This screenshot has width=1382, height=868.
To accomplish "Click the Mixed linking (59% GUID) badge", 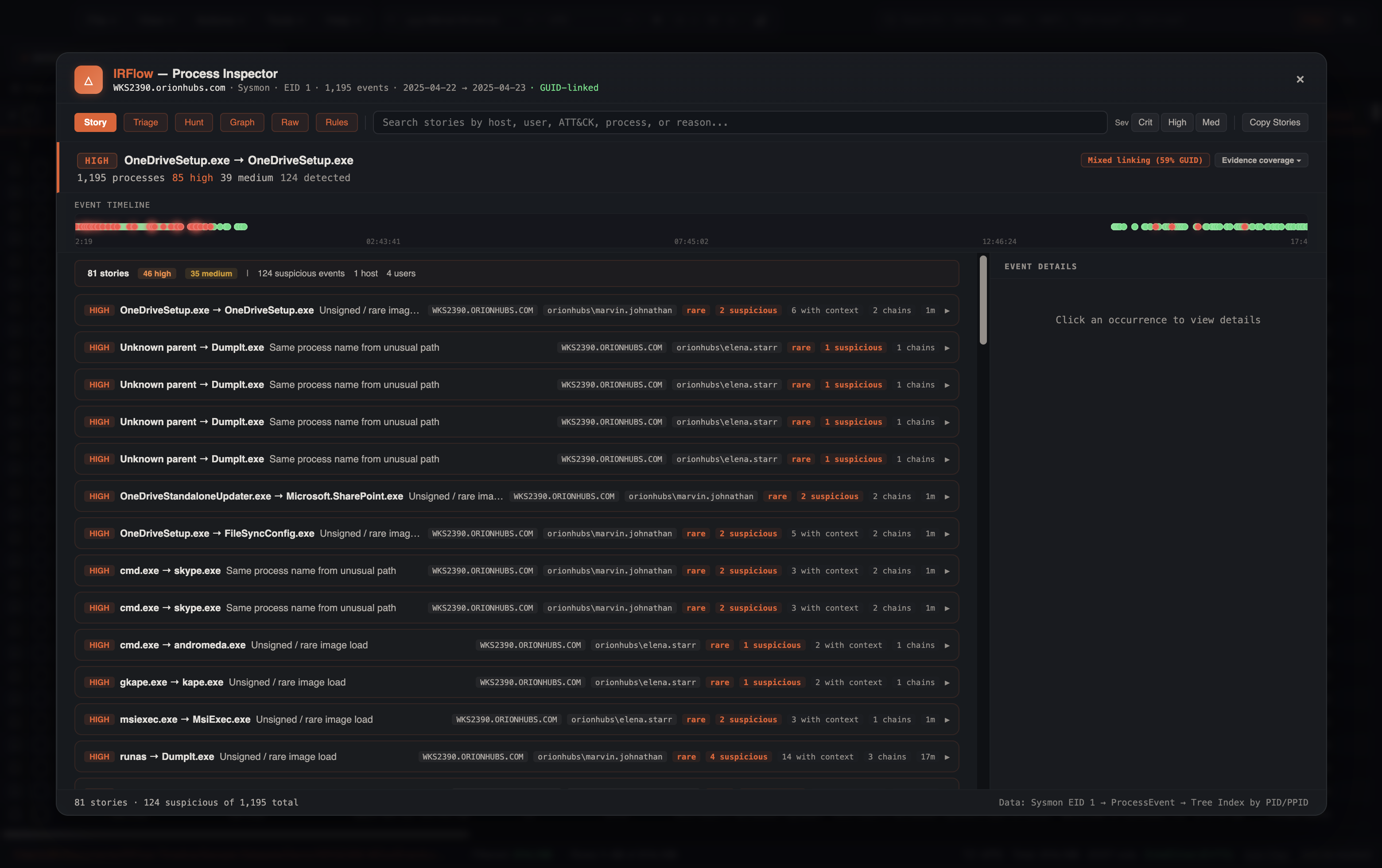I will [1145, 160].
